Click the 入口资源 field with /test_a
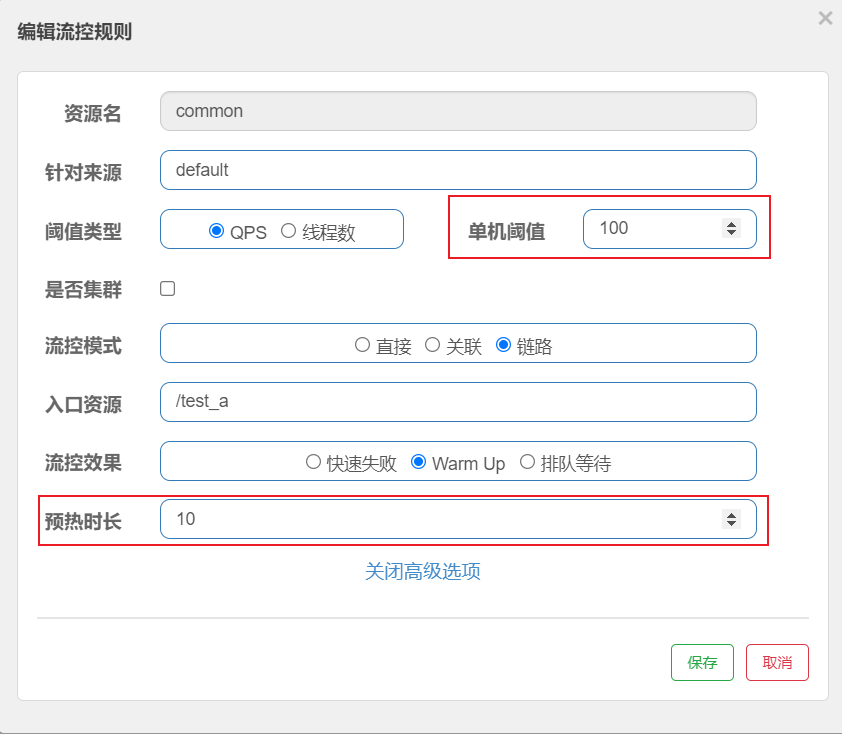 coord(458,402)
